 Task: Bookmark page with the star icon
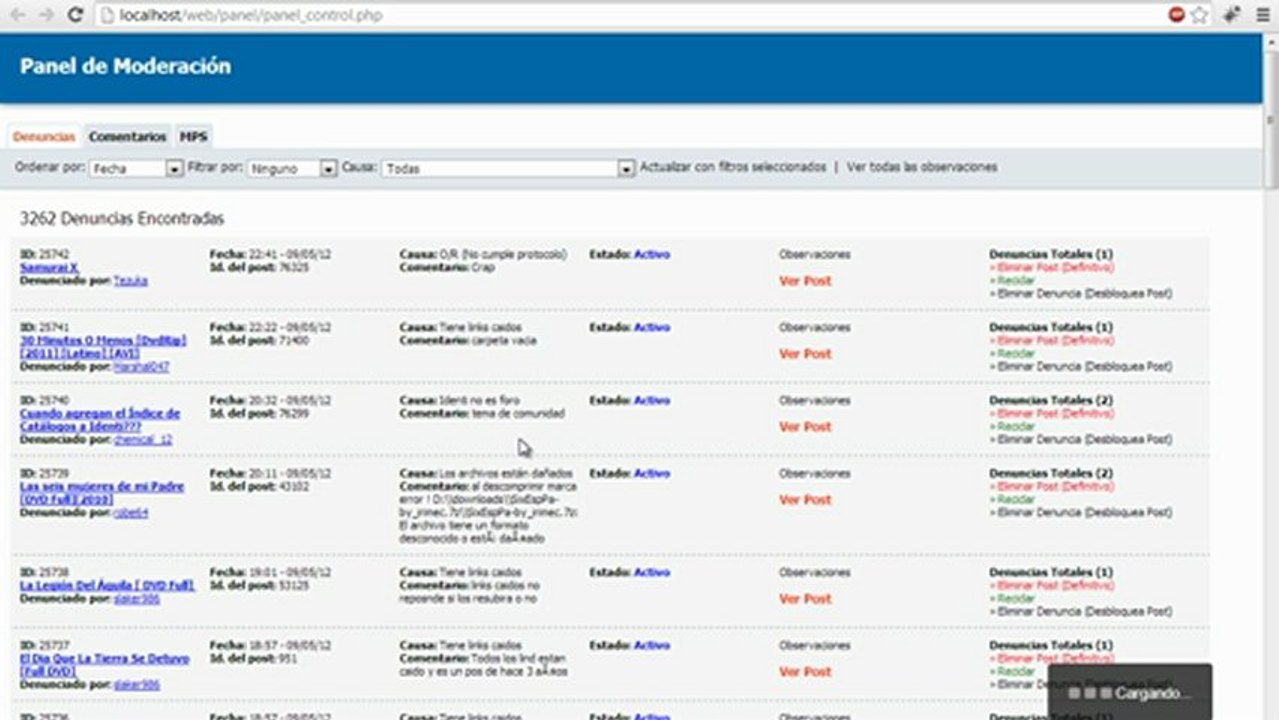pyautogui.click(x=1199, y=15)
